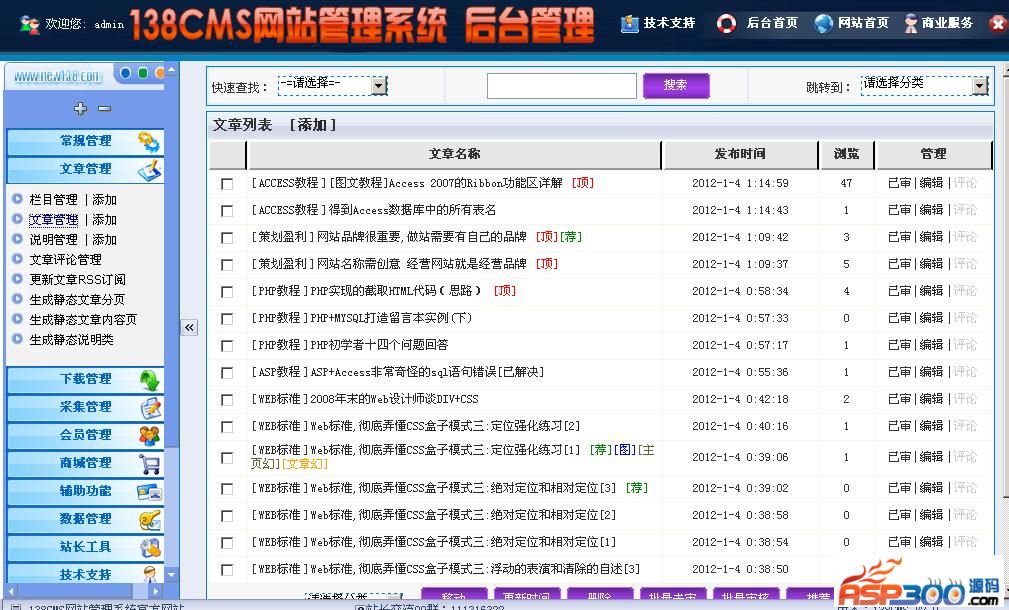This screenshot has width=1009, height=610.
Task: Click the 发布时间 column header
Action: (x=740, y=154)
